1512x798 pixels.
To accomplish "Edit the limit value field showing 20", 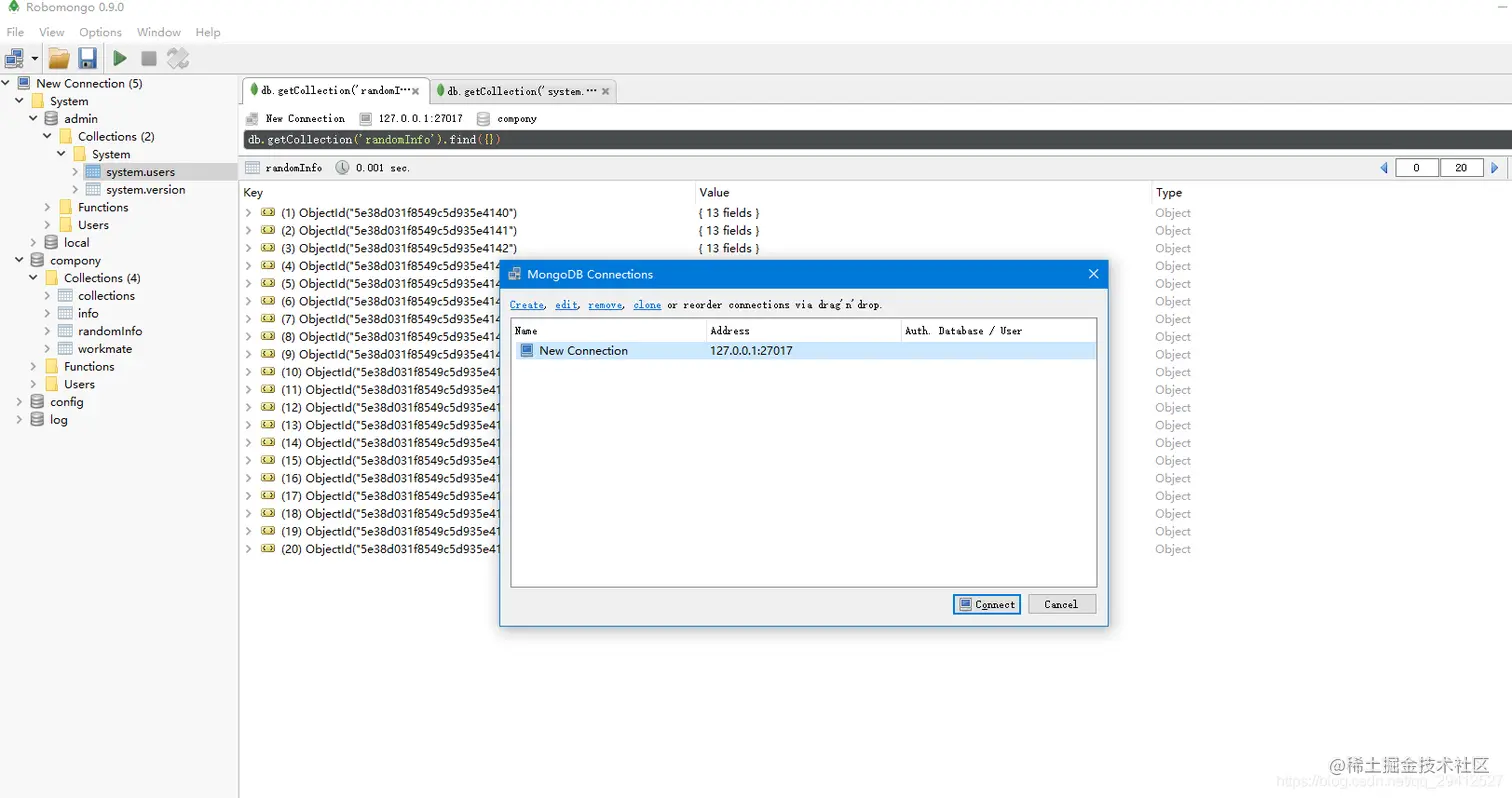I will click(x=1461, y=168).
